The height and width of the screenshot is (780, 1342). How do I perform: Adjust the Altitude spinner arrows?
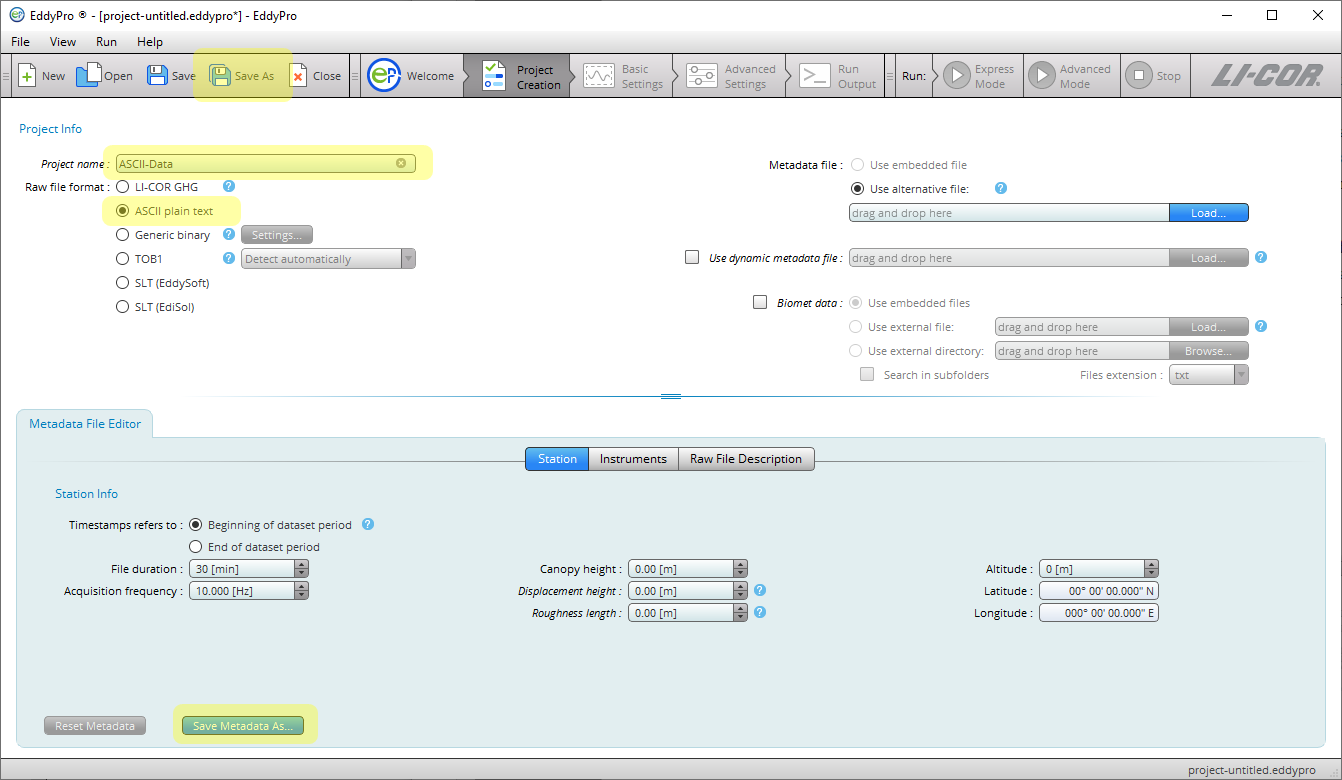(1152, 569)
